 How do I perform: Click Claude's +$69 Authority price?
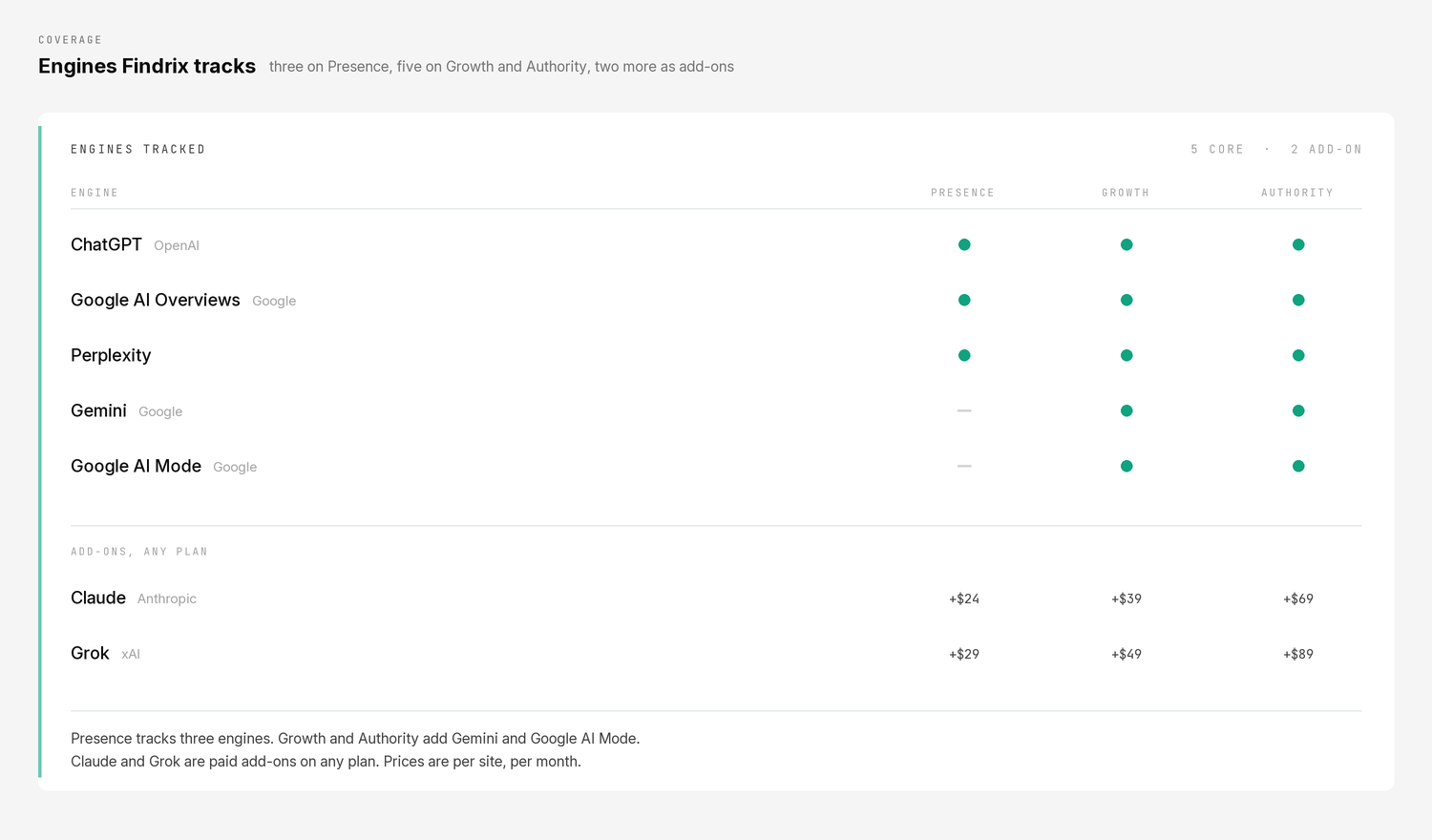pyautogui.click(x=1298, y=598)
